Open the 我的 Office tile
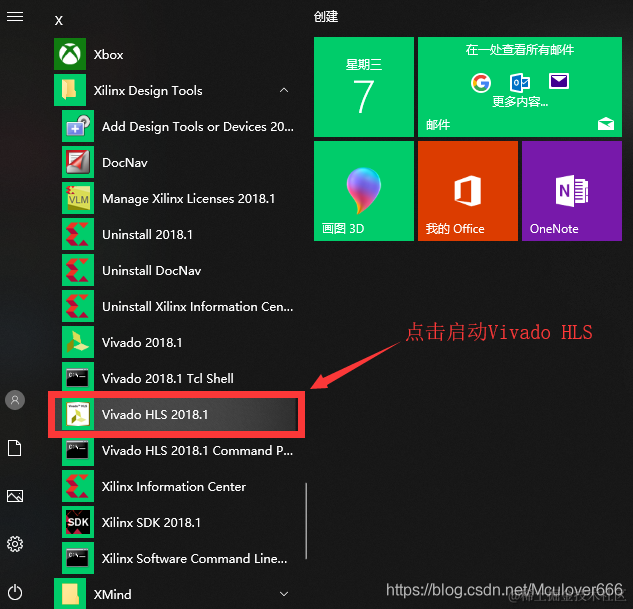Screen dimensions: 633x609 click(x=468, y=191)
